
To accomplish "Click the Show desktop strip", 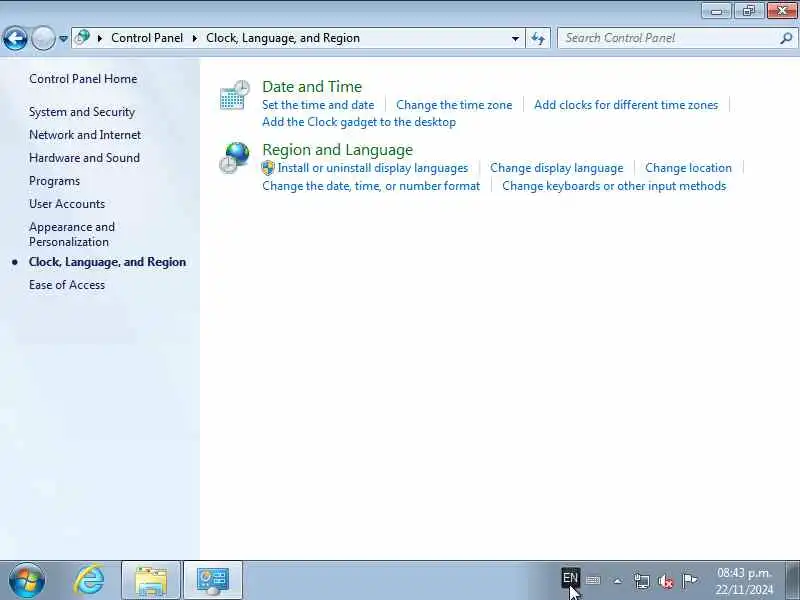I will click(x=792, y=580).
